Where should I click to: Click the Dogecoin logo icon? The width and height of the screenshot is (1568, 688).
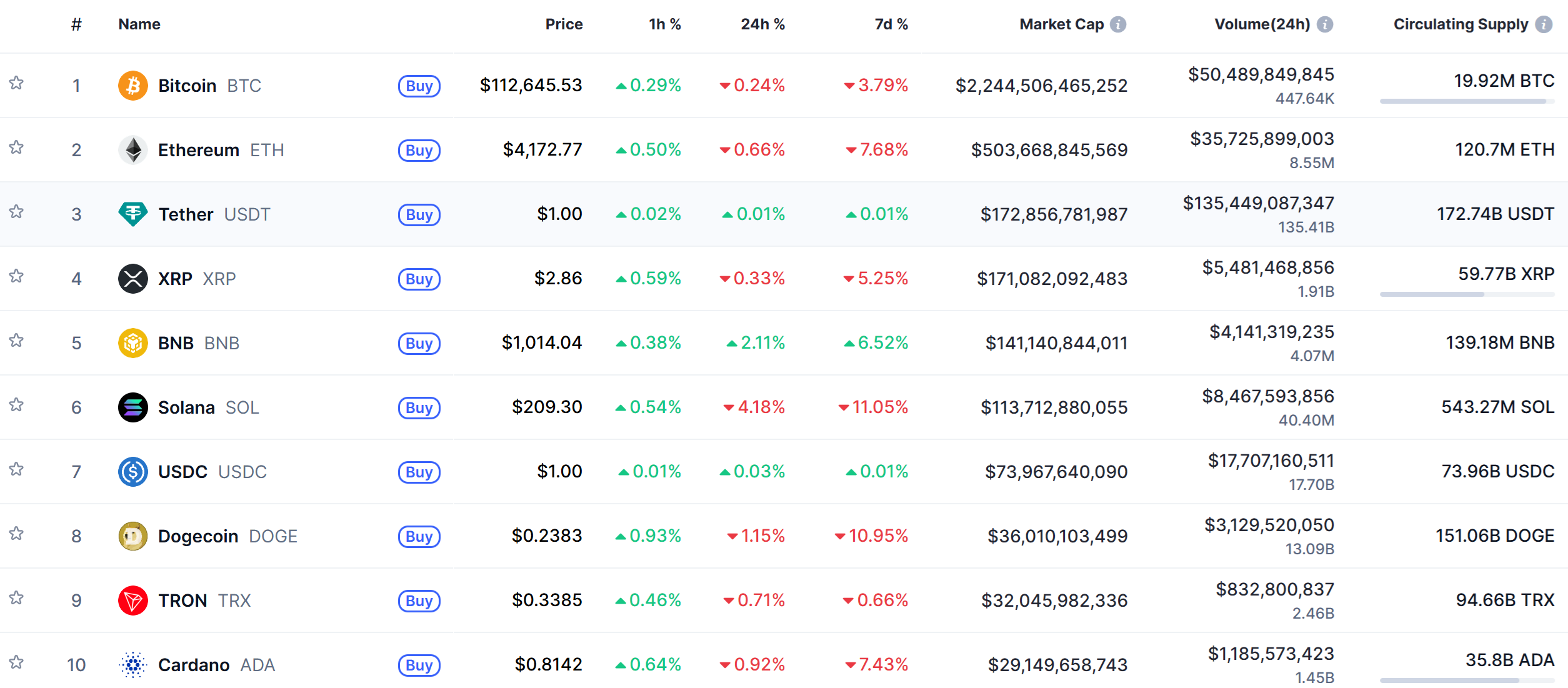tap(132, 536)
